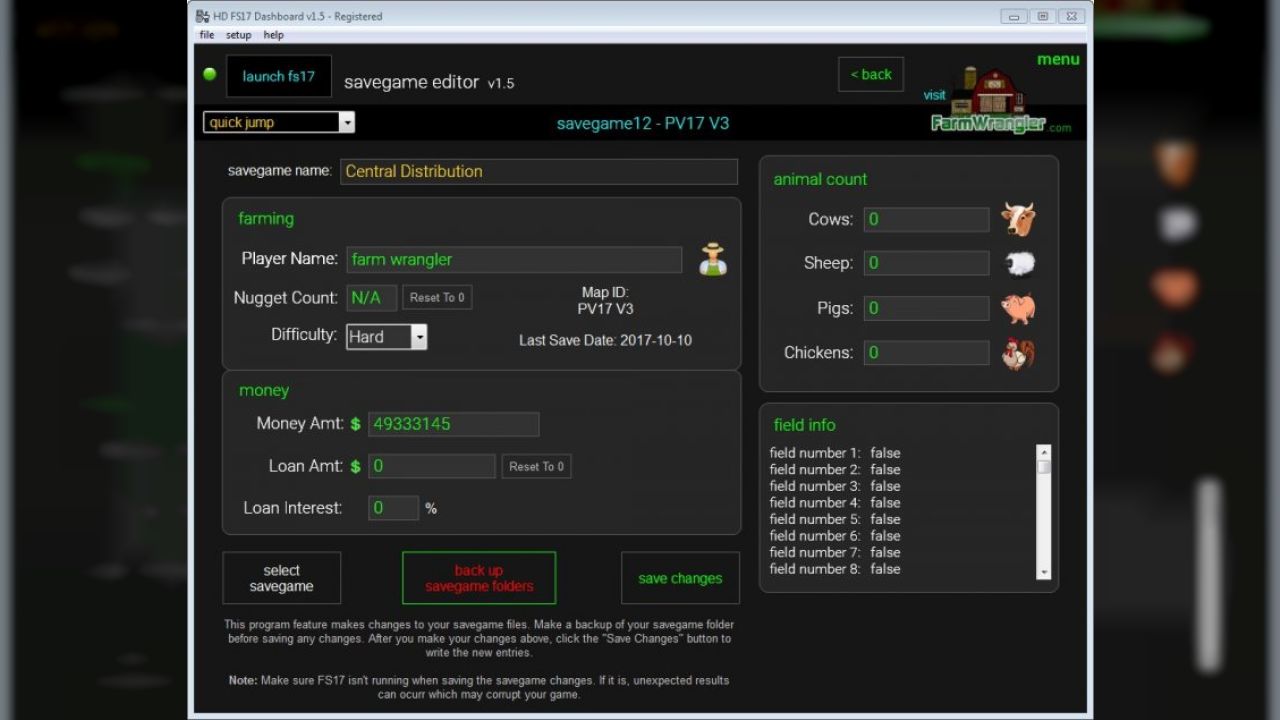Viewport: 1280px width, 720px height.
Task: Click the select savegame button
Action: (x=282, y=578)
